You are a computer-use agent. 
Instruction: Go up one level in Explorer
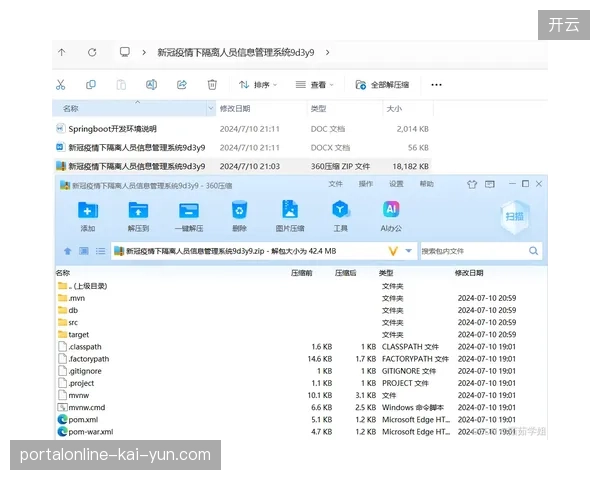tap(62, 52)
